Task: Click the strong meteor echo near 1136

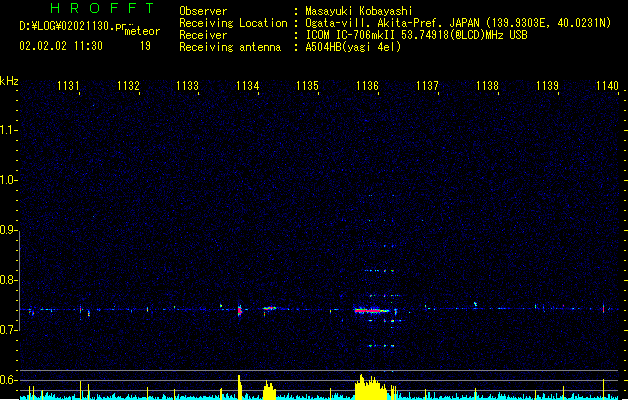Action: 371,310
